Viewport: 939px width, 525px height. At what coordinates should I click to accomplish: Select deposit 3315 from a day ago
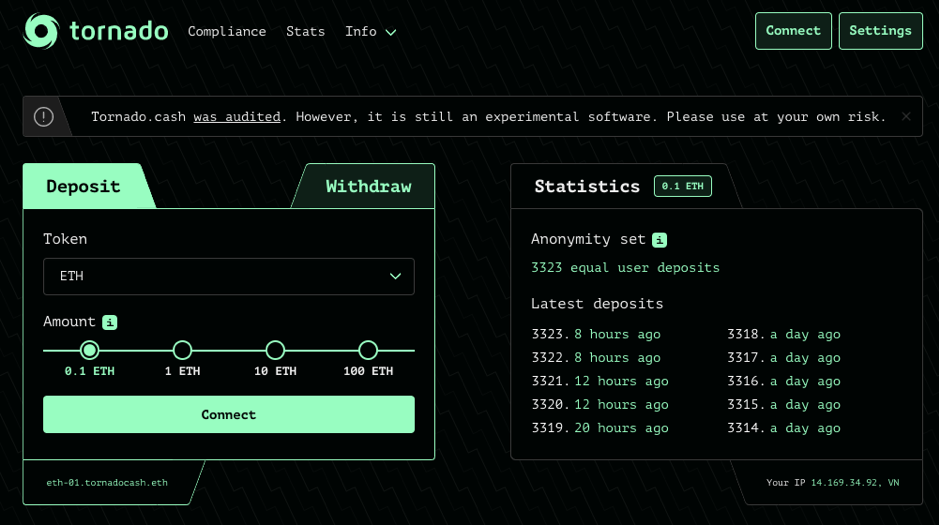[x=784, y=405]
